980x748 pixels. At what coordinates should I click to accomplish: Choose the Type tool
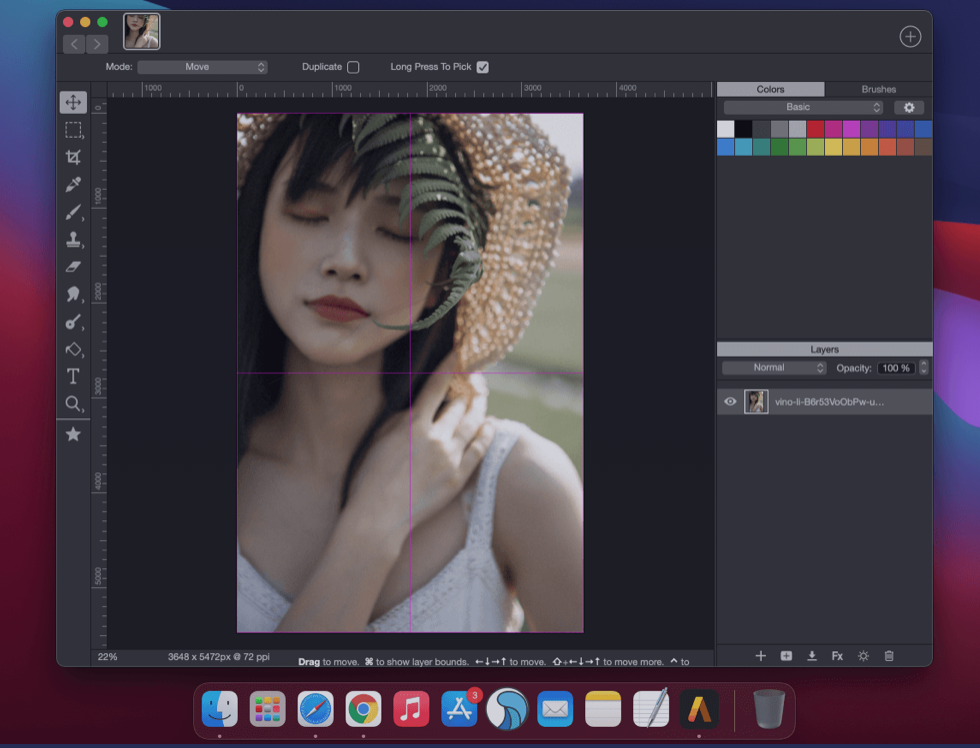tap(74, 376)
